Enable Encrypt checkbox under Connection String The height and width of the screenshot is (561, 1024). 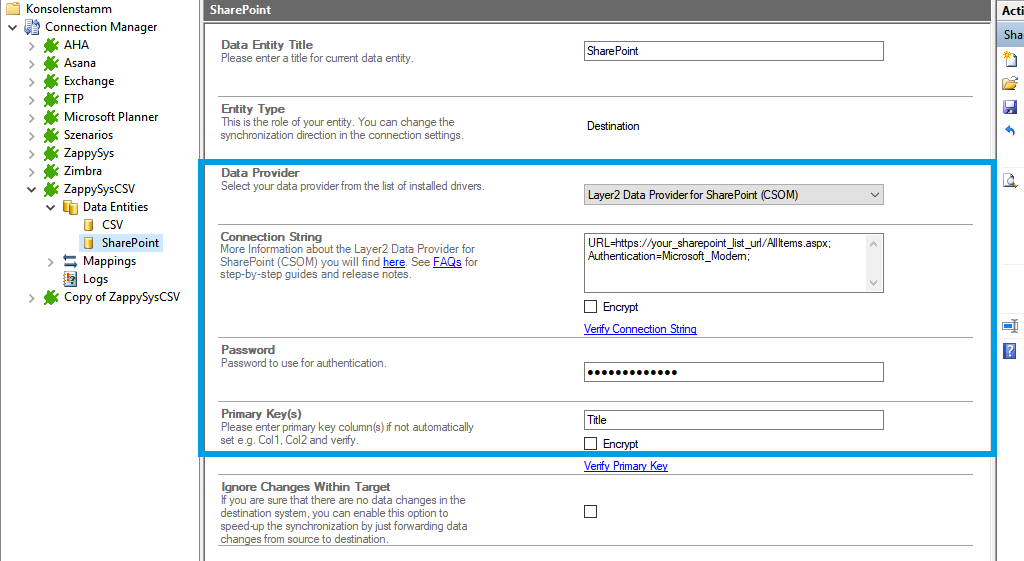(590, 306)
